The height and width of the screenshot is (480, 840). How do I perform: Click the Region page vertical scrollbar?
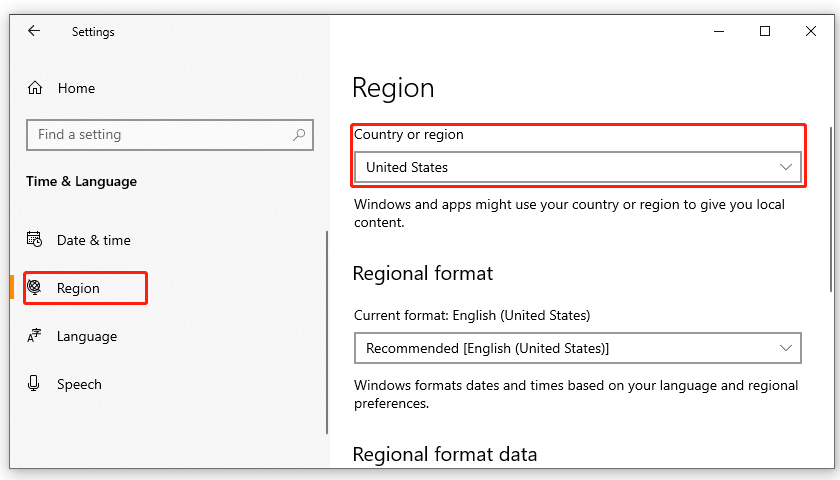point(832,200)
